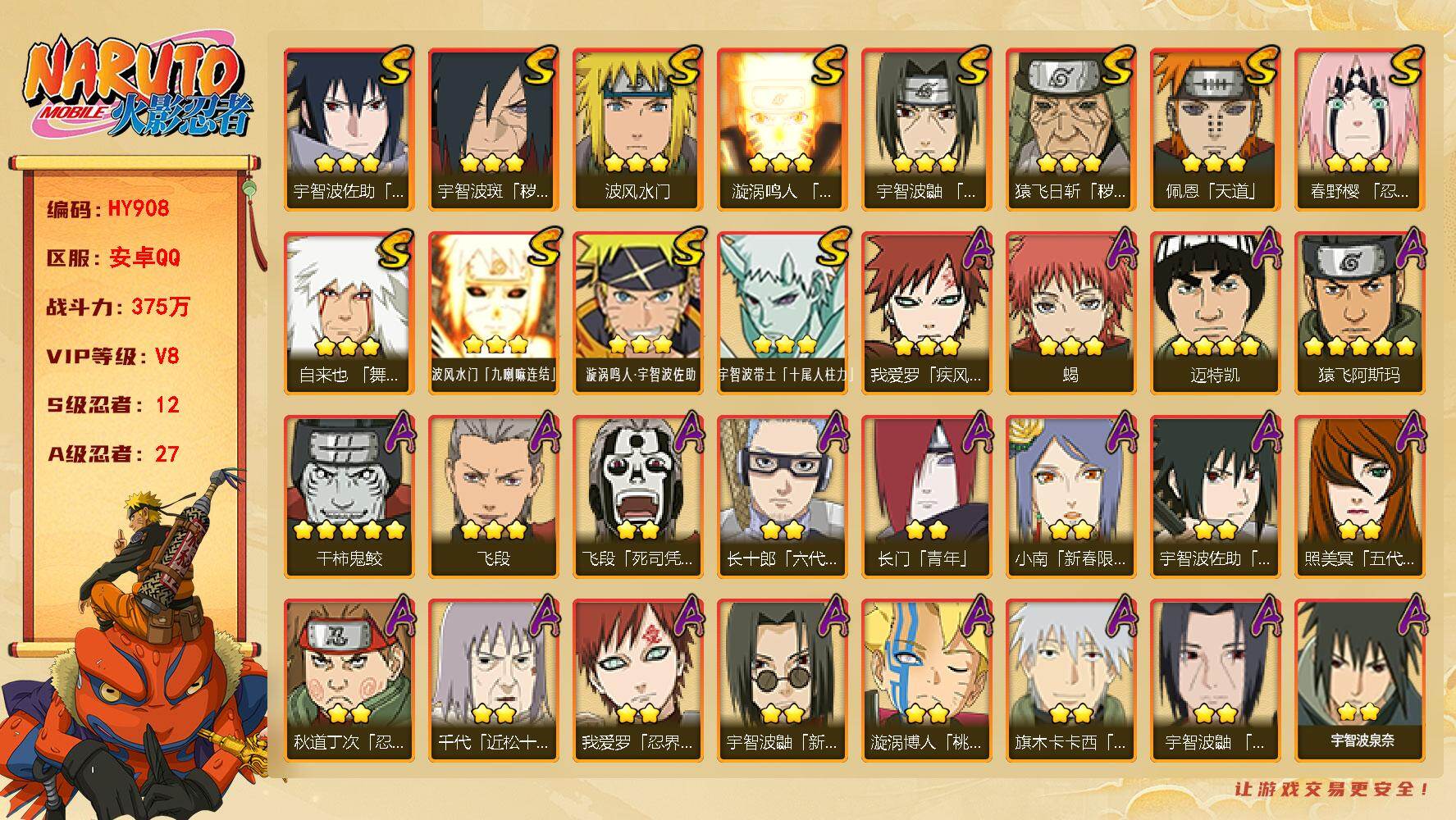
Task: Click the 编码 HY908 label
Action: (107, 208)
